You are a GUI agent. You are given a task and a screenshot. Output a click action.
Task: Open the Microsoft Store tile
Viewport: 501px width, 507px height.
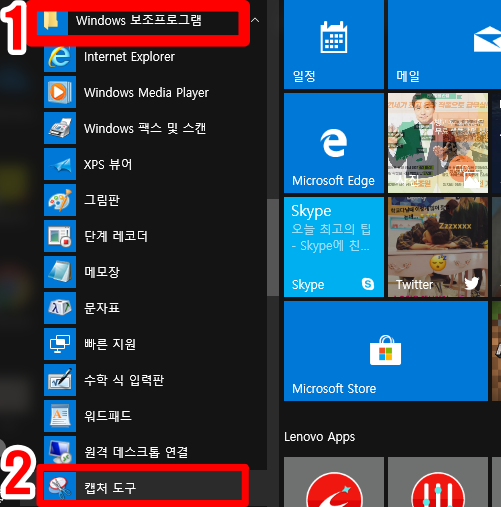click(386, 351)
